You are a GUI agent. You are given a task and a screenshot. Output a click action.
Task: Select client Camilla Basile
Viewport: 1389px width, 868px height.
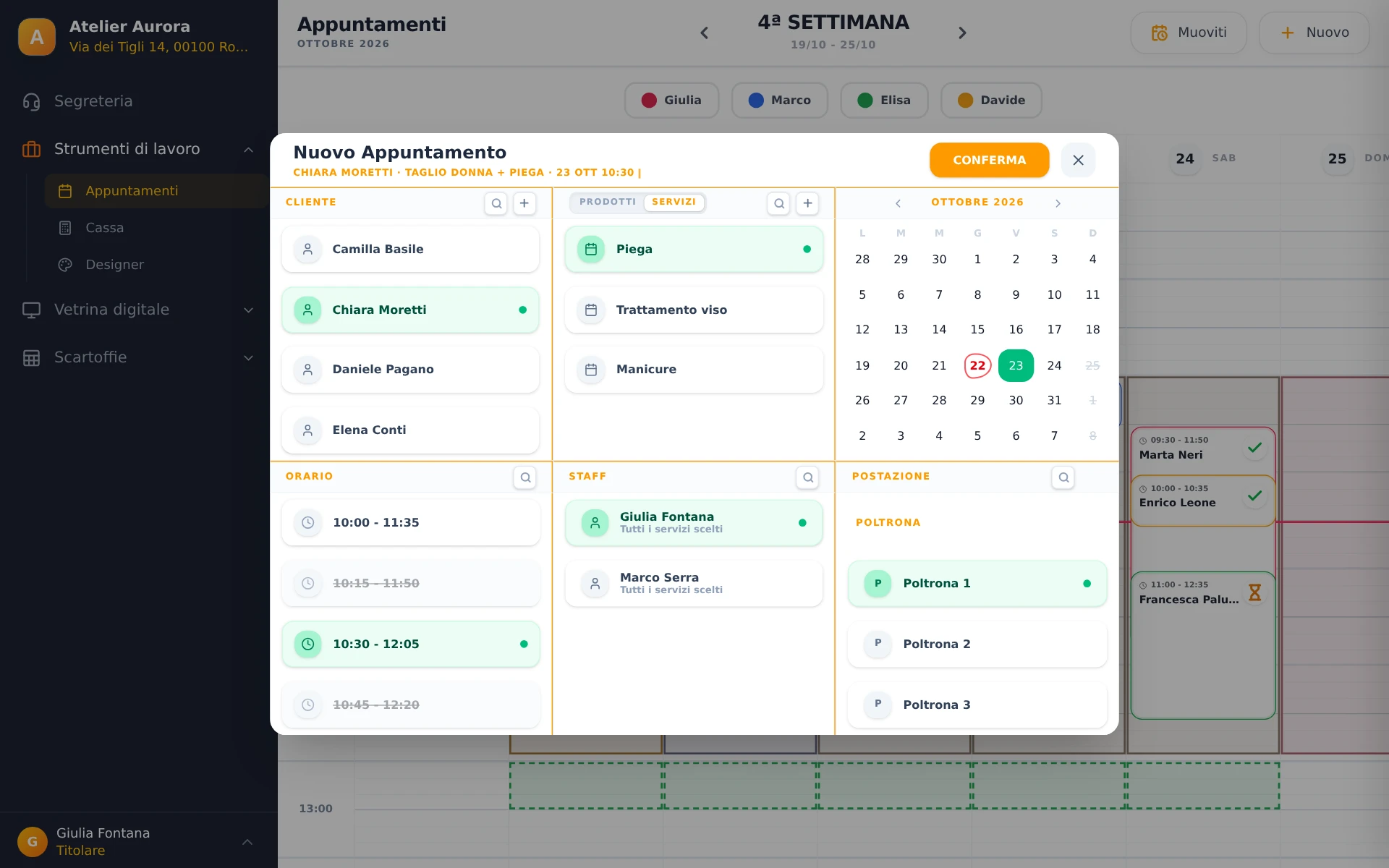point(410,249)
